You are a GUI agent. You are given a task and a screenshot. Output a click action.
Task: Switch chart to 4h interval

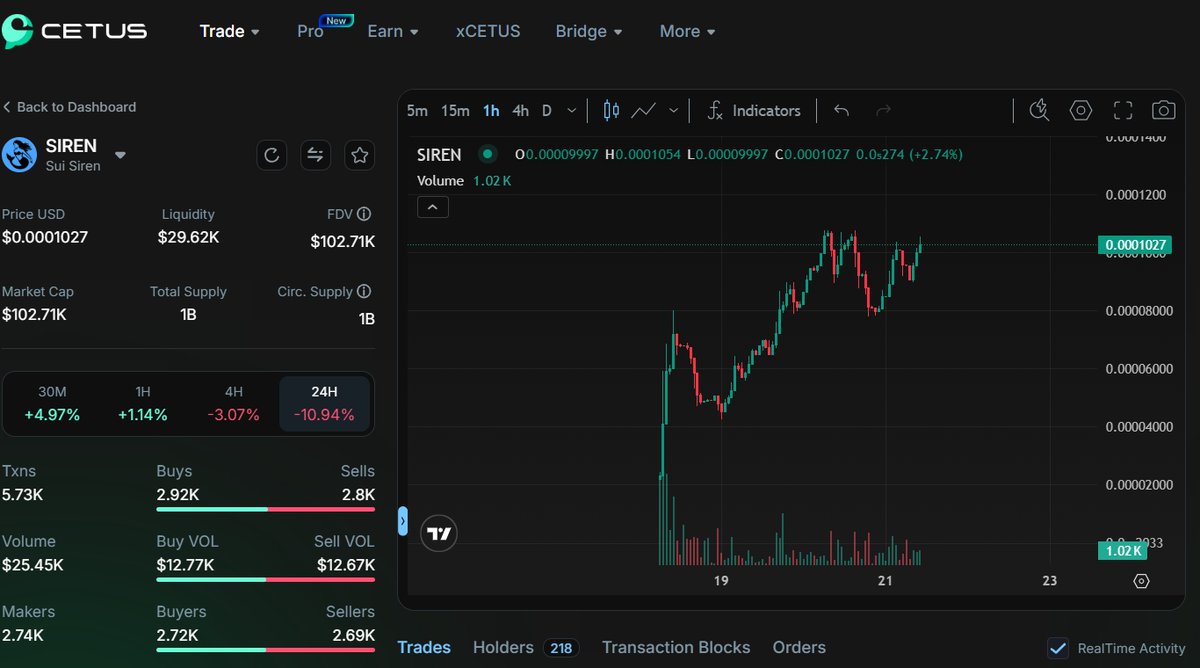(x=520, y=111)
